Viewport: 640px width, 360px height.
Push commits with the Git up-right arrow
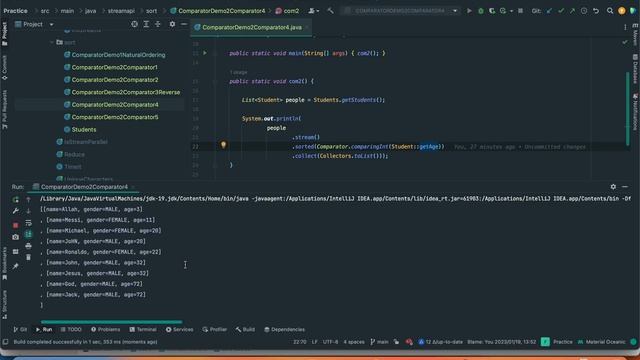[x=572, y=11]
